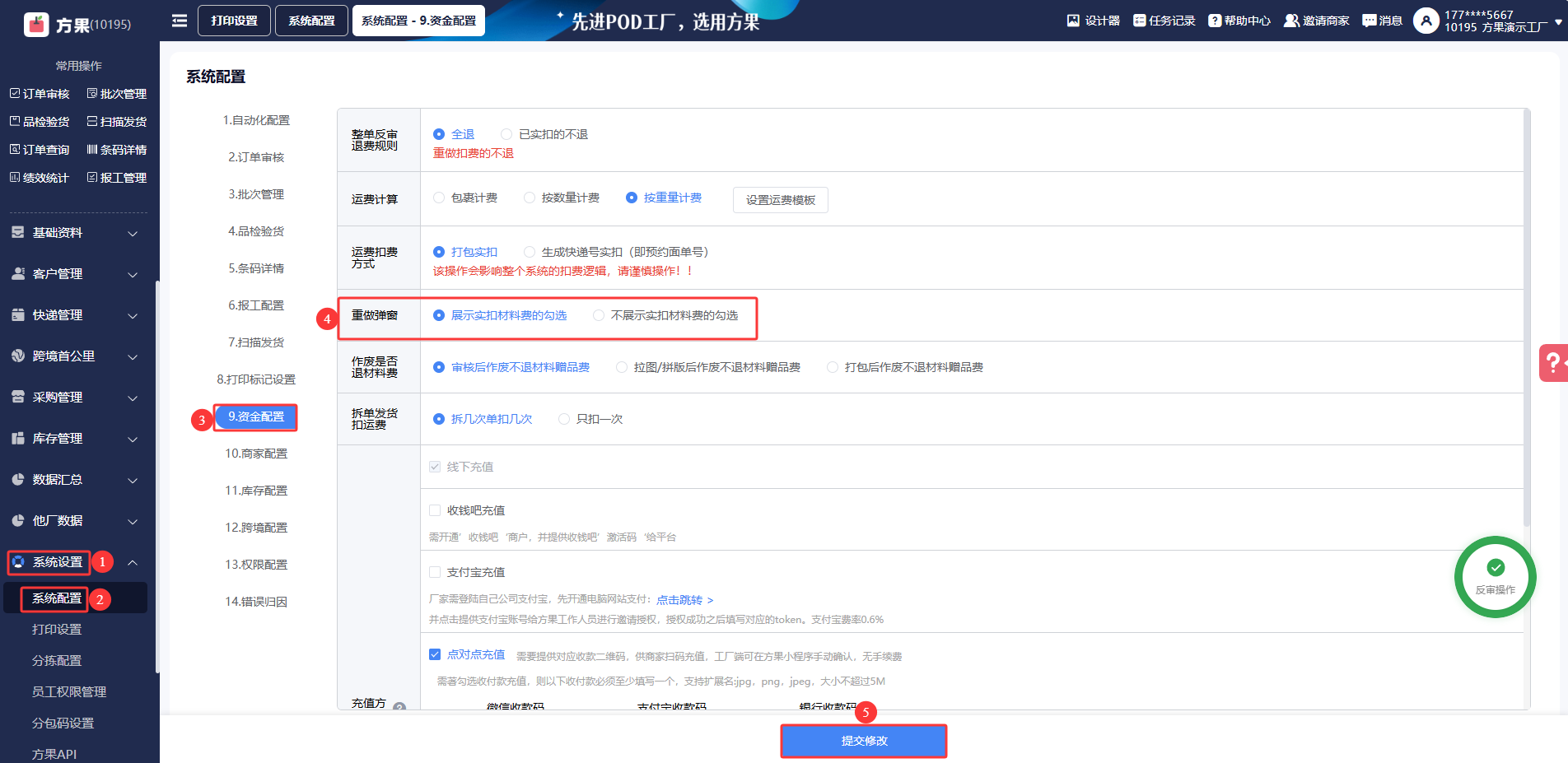Click the red floating help question icon
Viewport: 1568px width, 763px height.
pos(1553,363)
